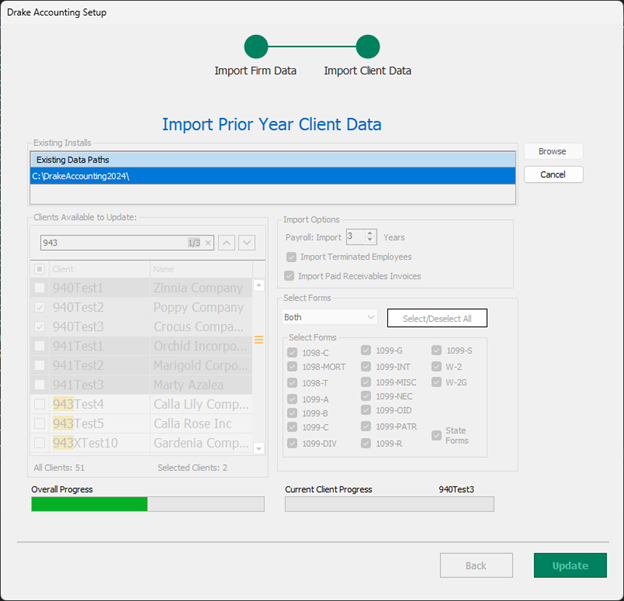The width and height of the screenshot is (624, 601).
Task: Toggle the 1099-A form checkbox
Action: click(x=292, y=399)
